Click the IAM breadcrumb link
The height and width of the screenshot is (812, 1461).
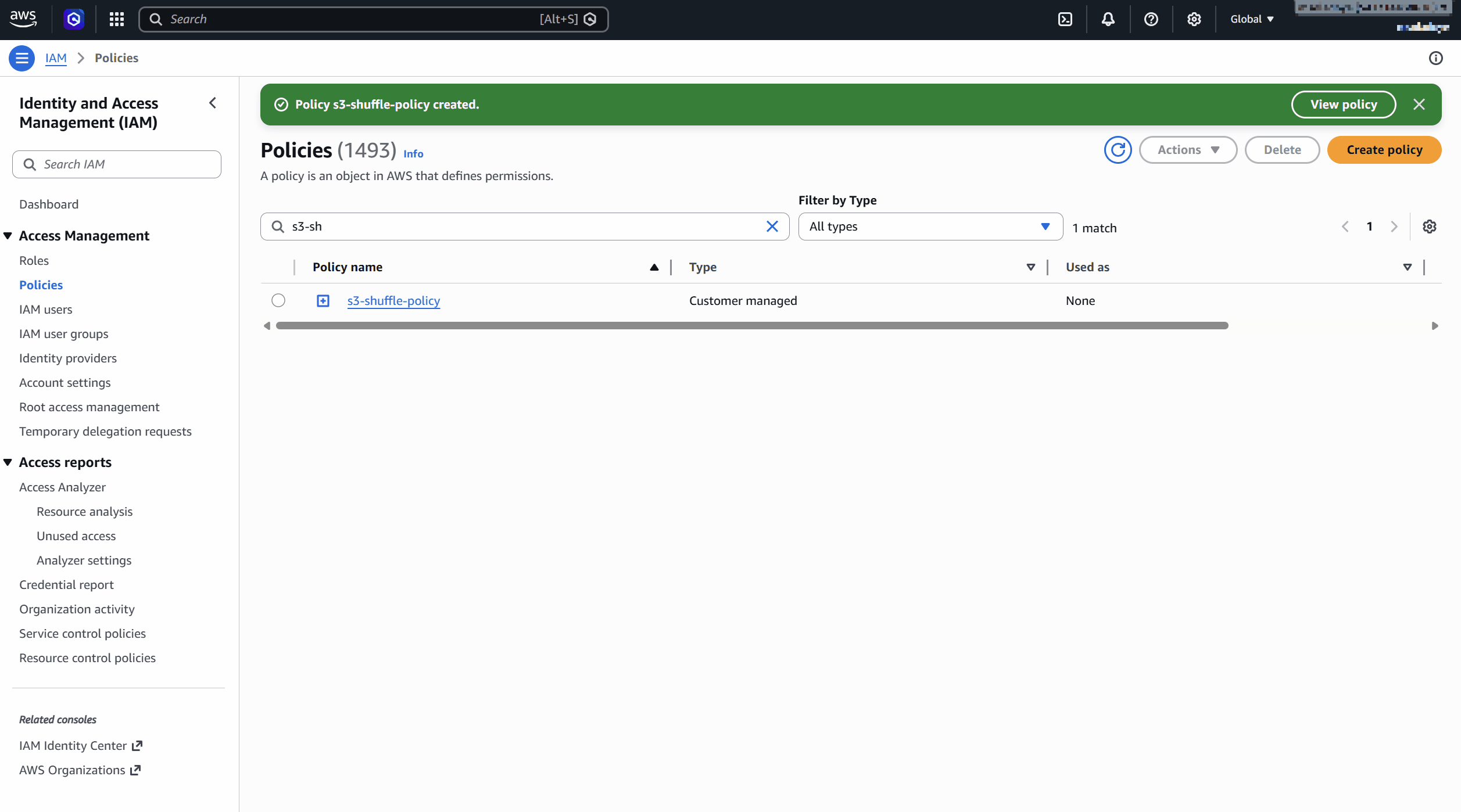coord(56,58)
